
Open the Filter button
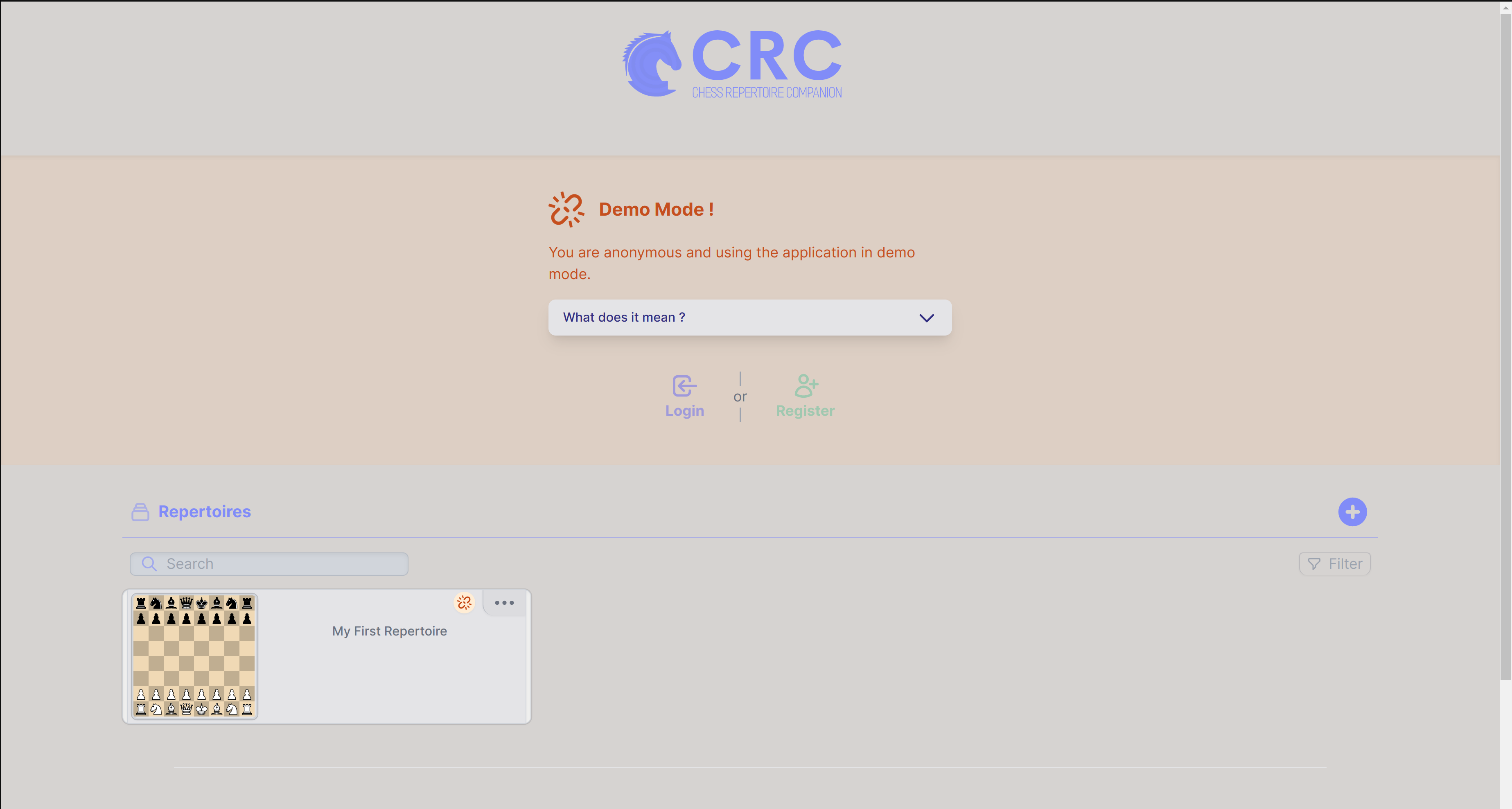click(x=1335, y=564)
